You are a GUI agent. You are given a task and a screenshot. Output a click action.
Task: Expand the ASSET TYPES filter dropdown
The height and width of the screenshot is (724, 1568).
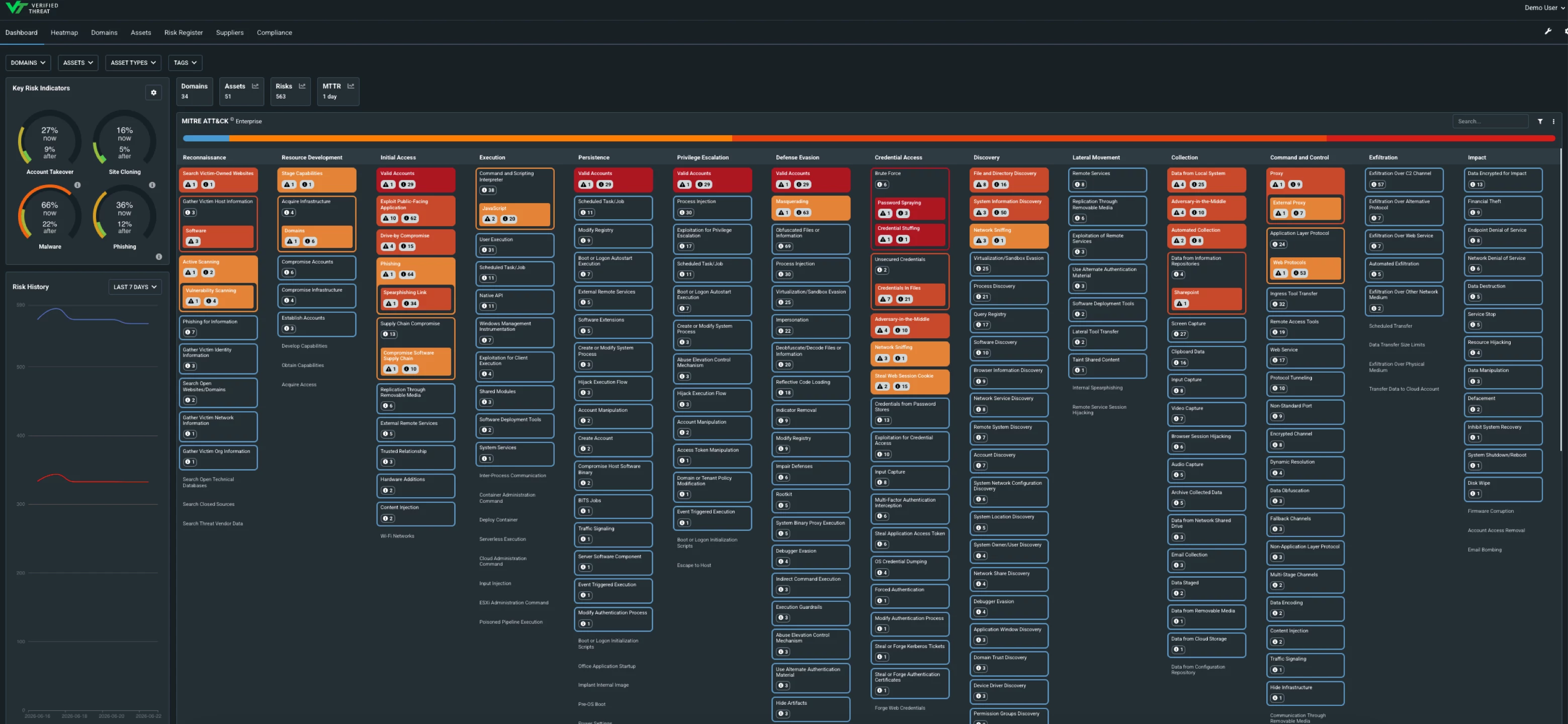pyautogui.click(x=133, y=63)
